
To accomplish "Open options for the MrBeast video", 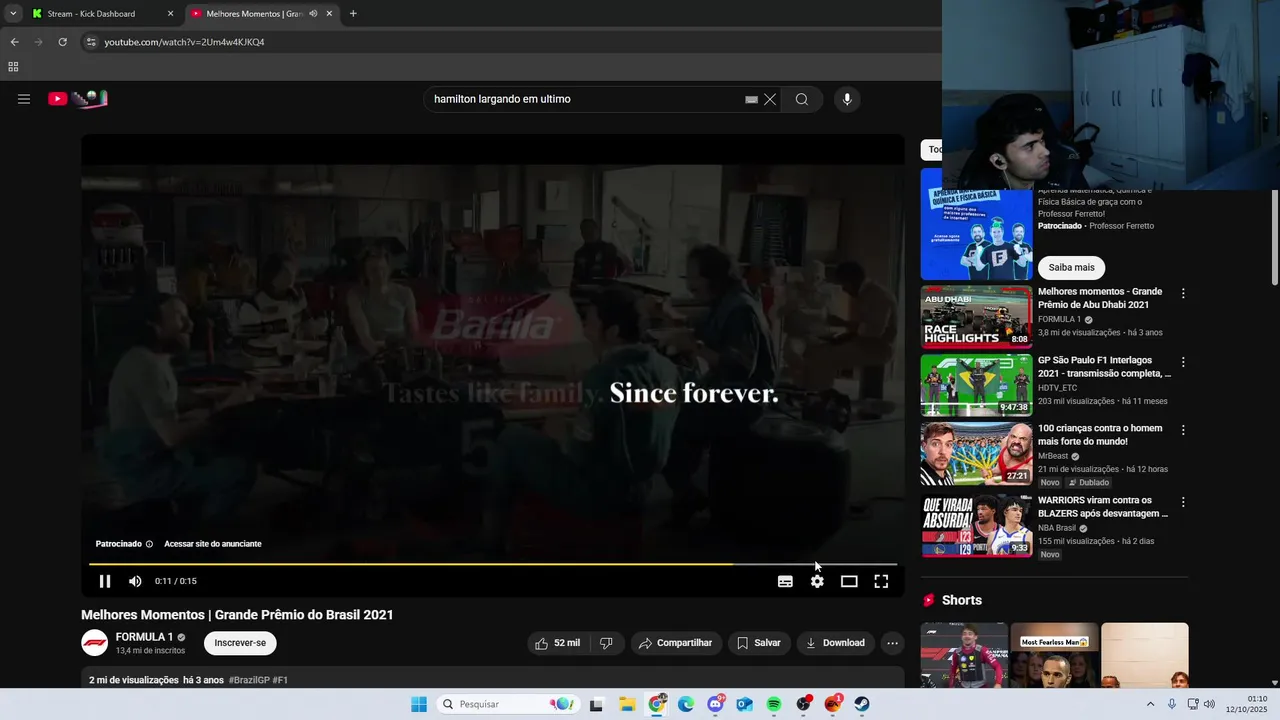I will 1183,430.
